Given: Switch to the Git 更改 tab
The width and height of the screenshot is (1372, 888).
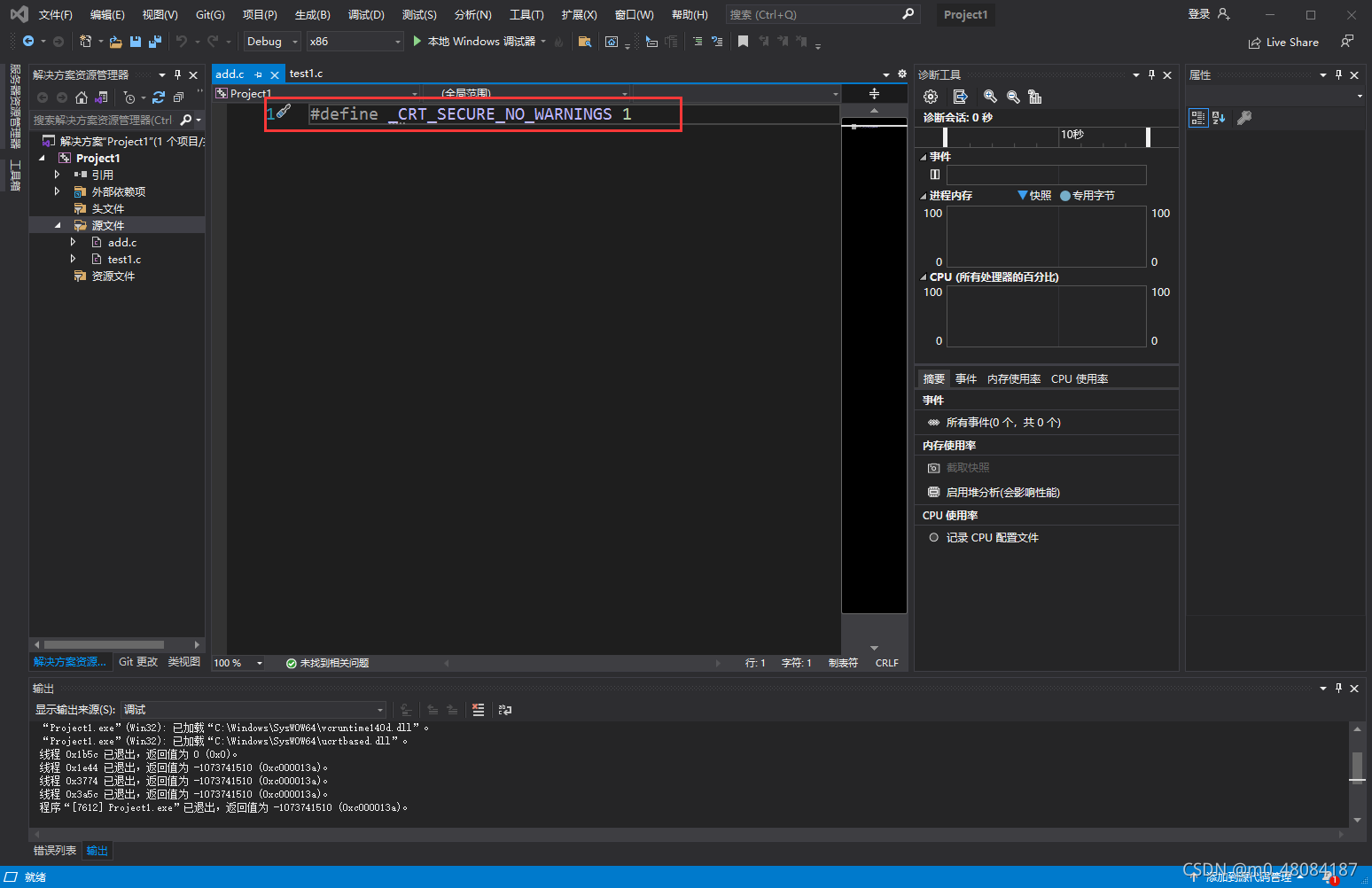Looking at the screenshot, I should (138, 662).
